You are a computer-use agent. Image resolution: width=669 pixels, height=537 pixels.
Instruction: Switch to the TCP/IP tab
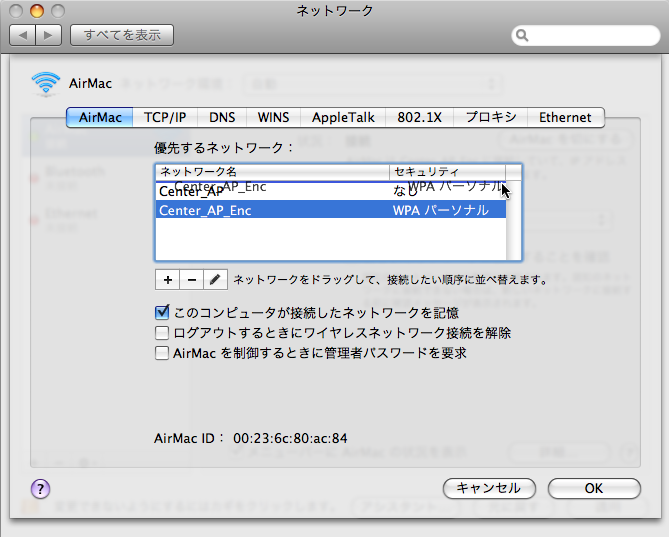tap(165, 117)
